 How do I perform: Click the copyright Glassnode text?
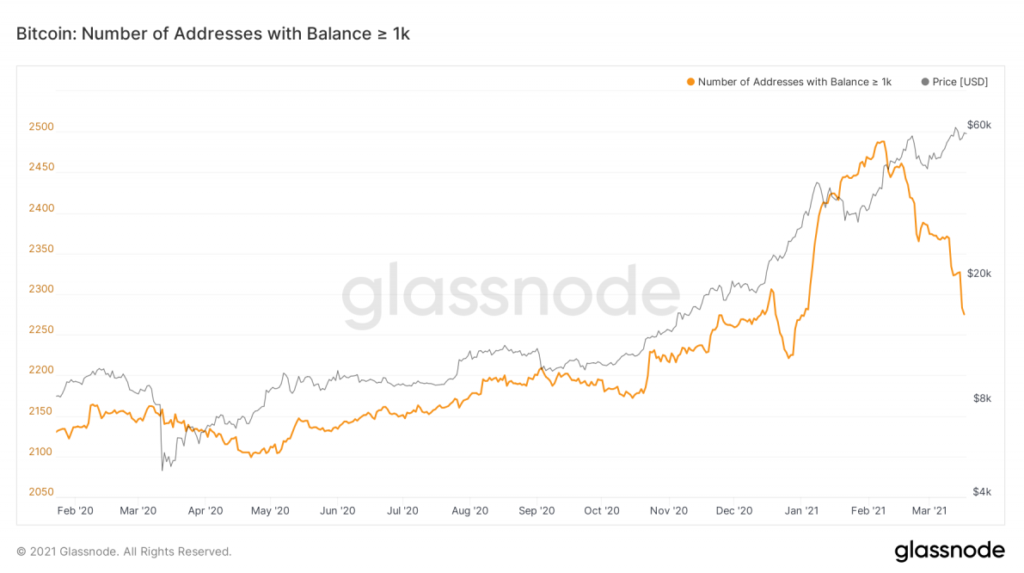coord(124,551)
